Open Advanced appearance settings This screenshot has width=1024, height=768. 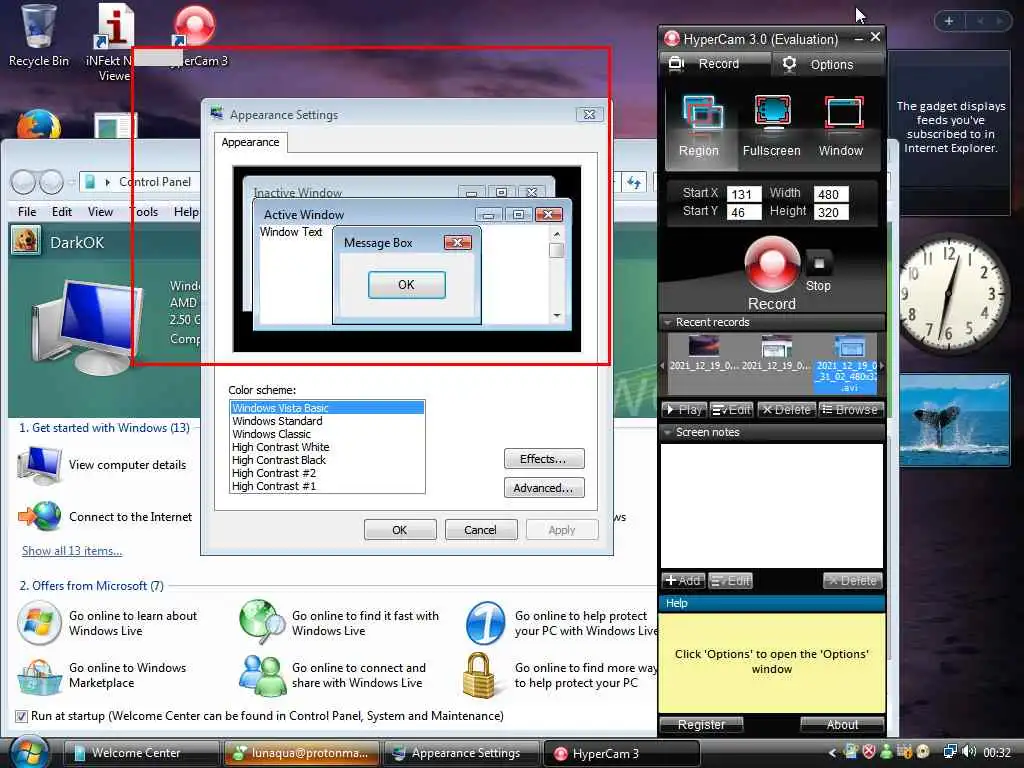pyautogui.click(x=544, y=488)
